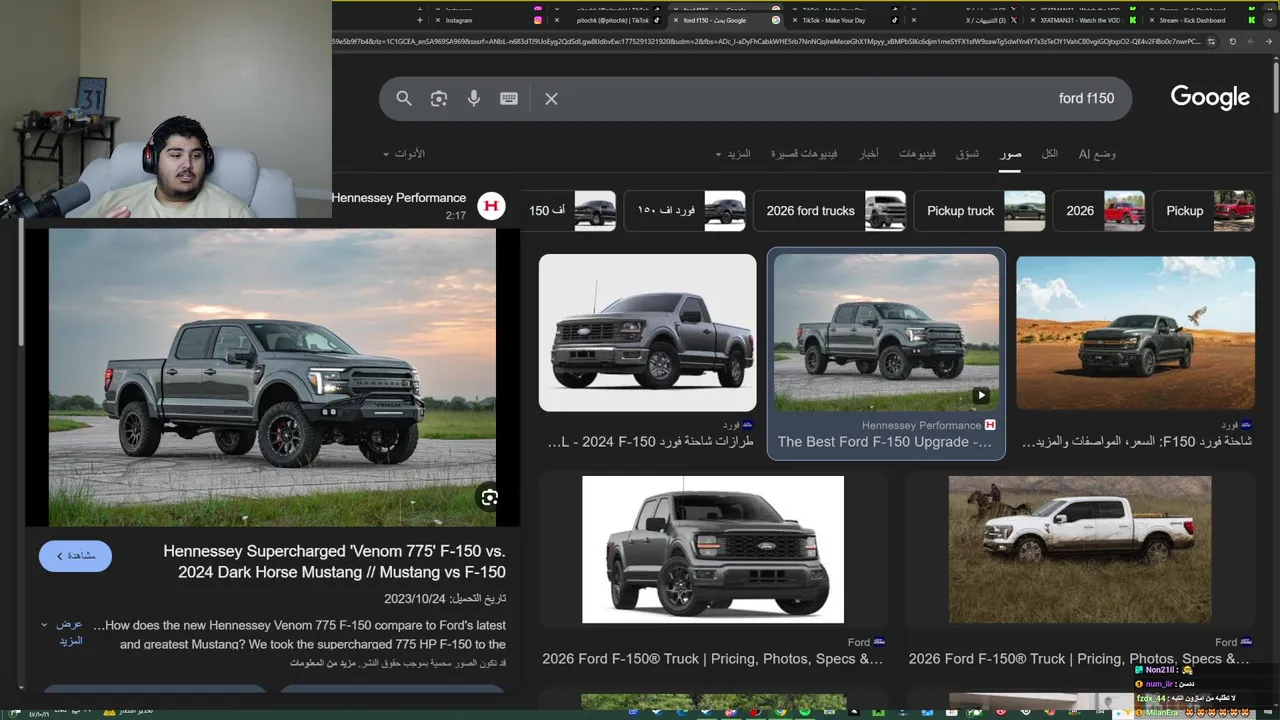Open white F-150 in field image
The width and height of the screenshot is (1280, 720).
coord(1080,549)
